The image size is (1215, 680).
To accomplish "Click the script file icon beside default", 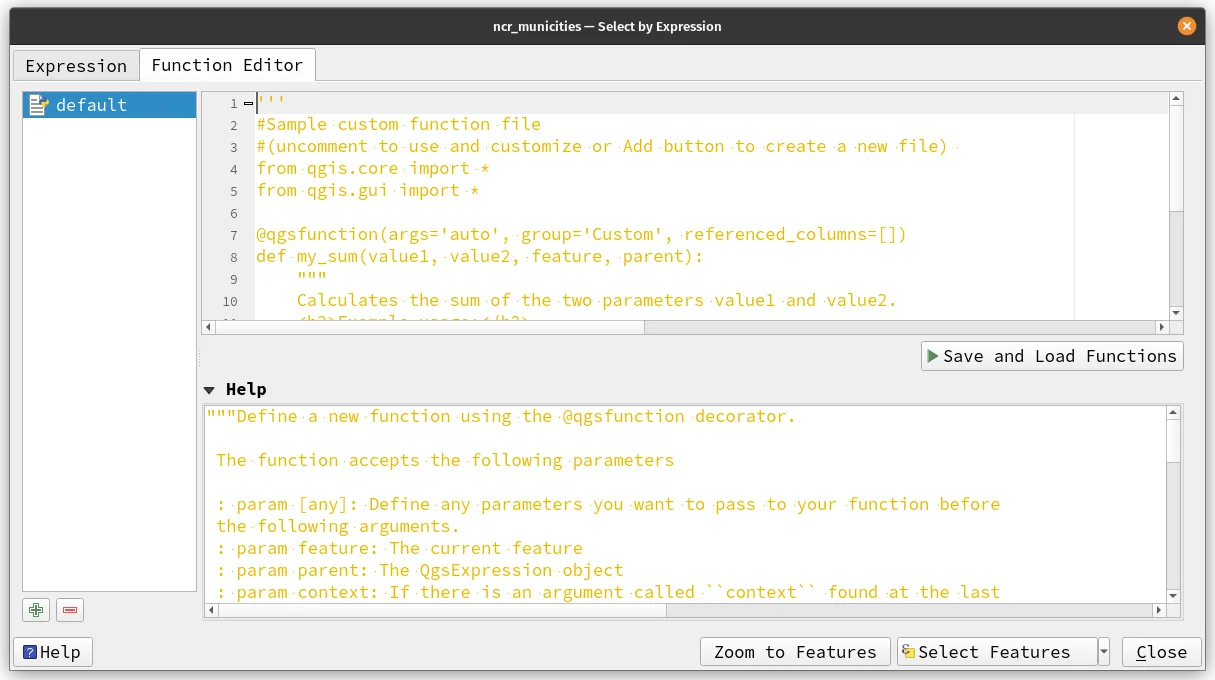I will (x=38, y=104).
